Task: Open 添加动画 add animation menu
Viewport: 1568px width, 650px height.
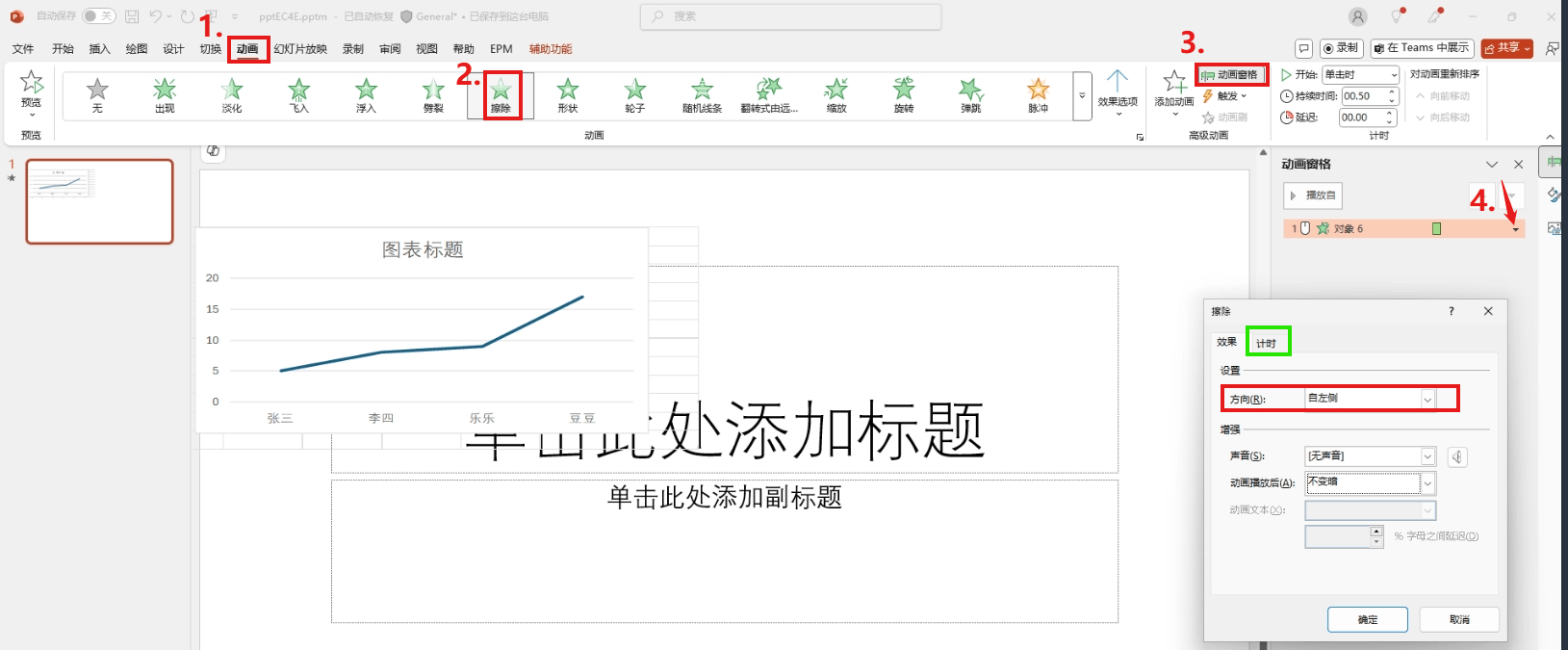Action: point(1174,92)
